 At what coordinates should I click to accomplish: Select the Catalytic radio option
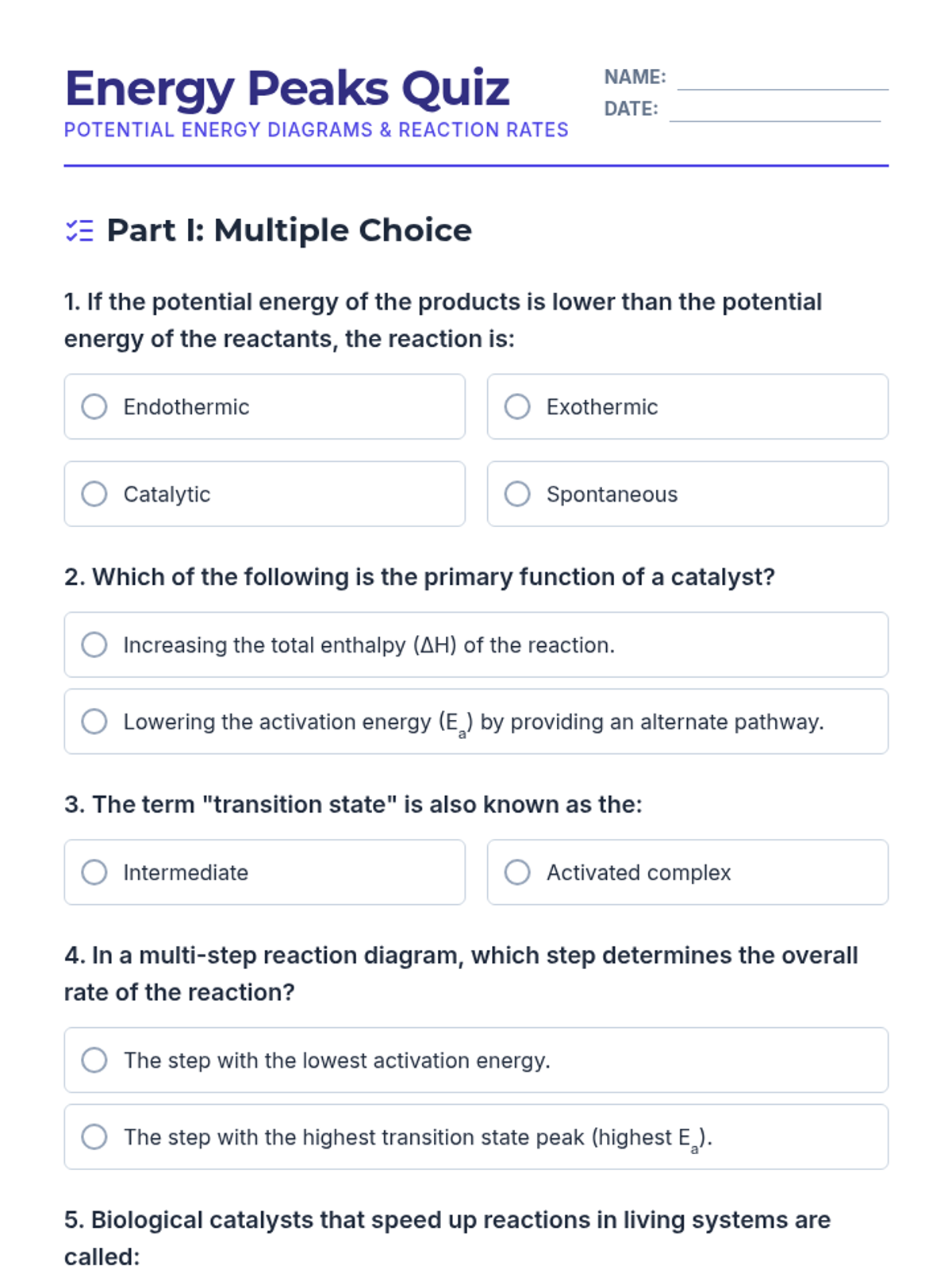pyautogui.click(x=94, y=494)
